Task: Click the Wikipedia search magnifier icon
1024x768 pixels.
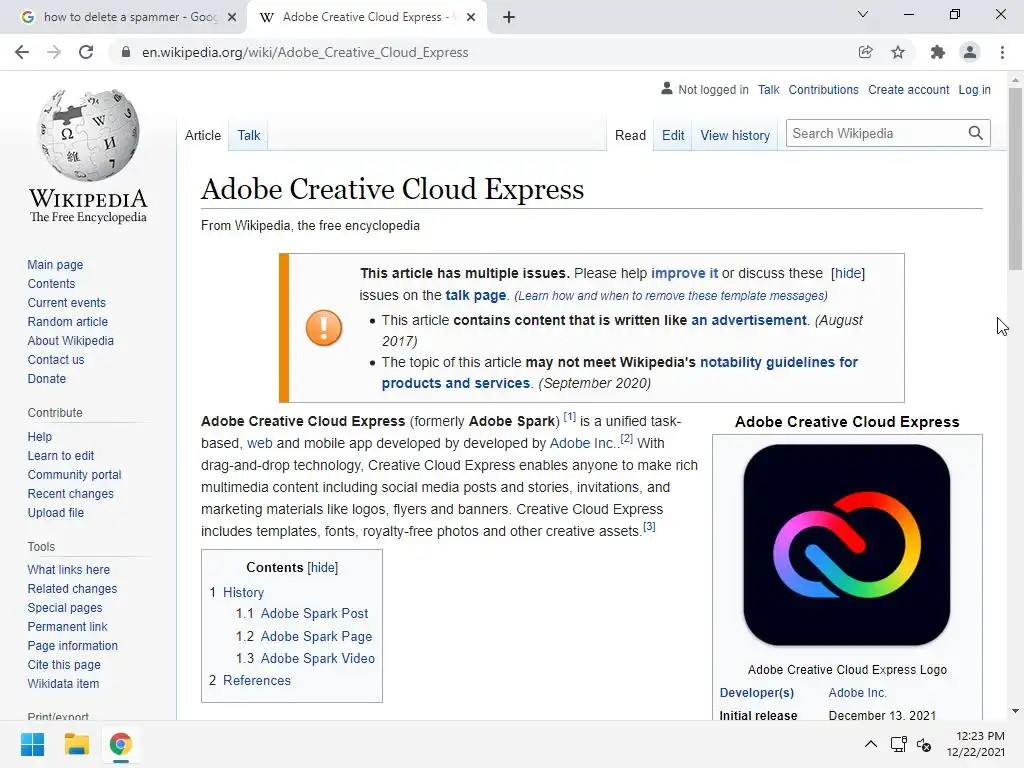Action: click(x=976, y=133)
